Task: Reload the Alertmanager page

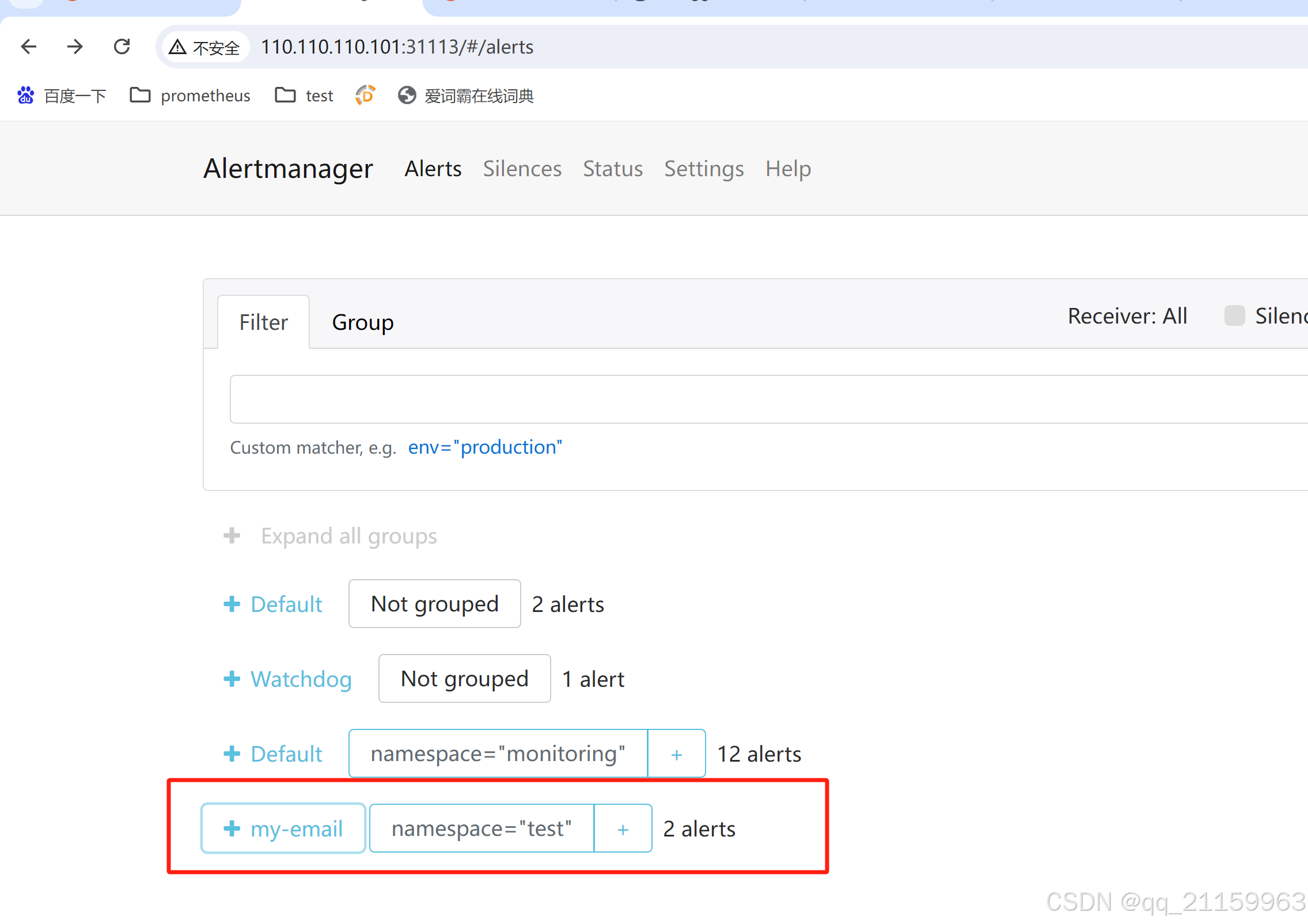Action: [122, 47]
